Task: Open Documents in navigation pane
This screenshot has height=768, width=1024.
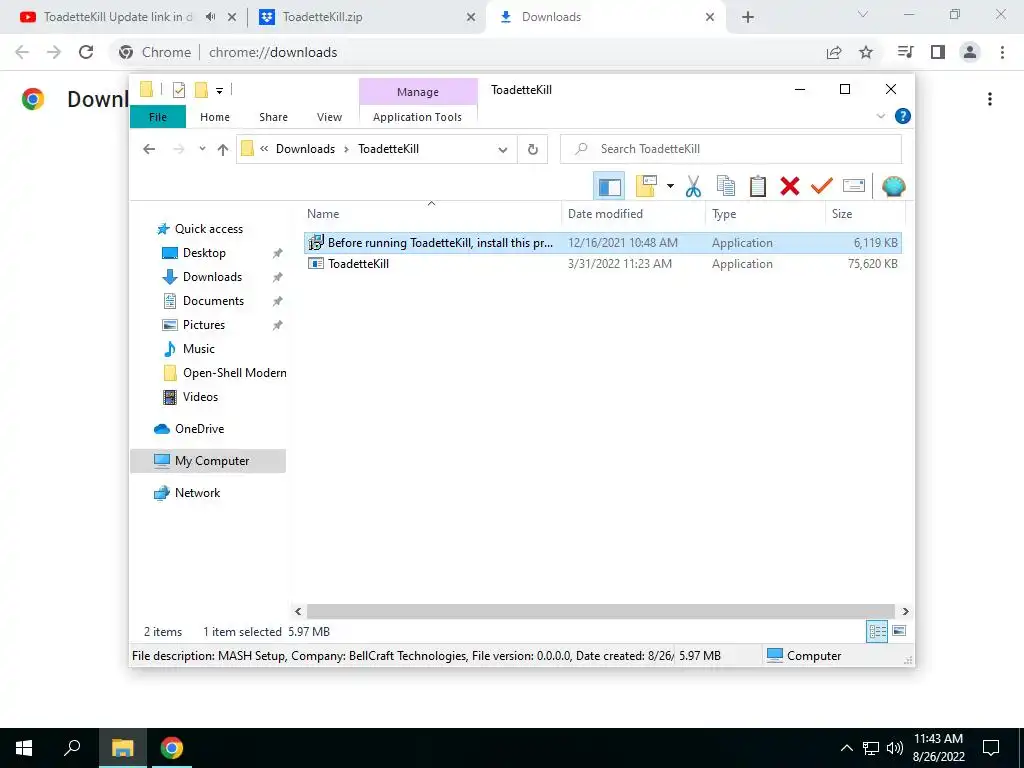Action: pos(213,301)
